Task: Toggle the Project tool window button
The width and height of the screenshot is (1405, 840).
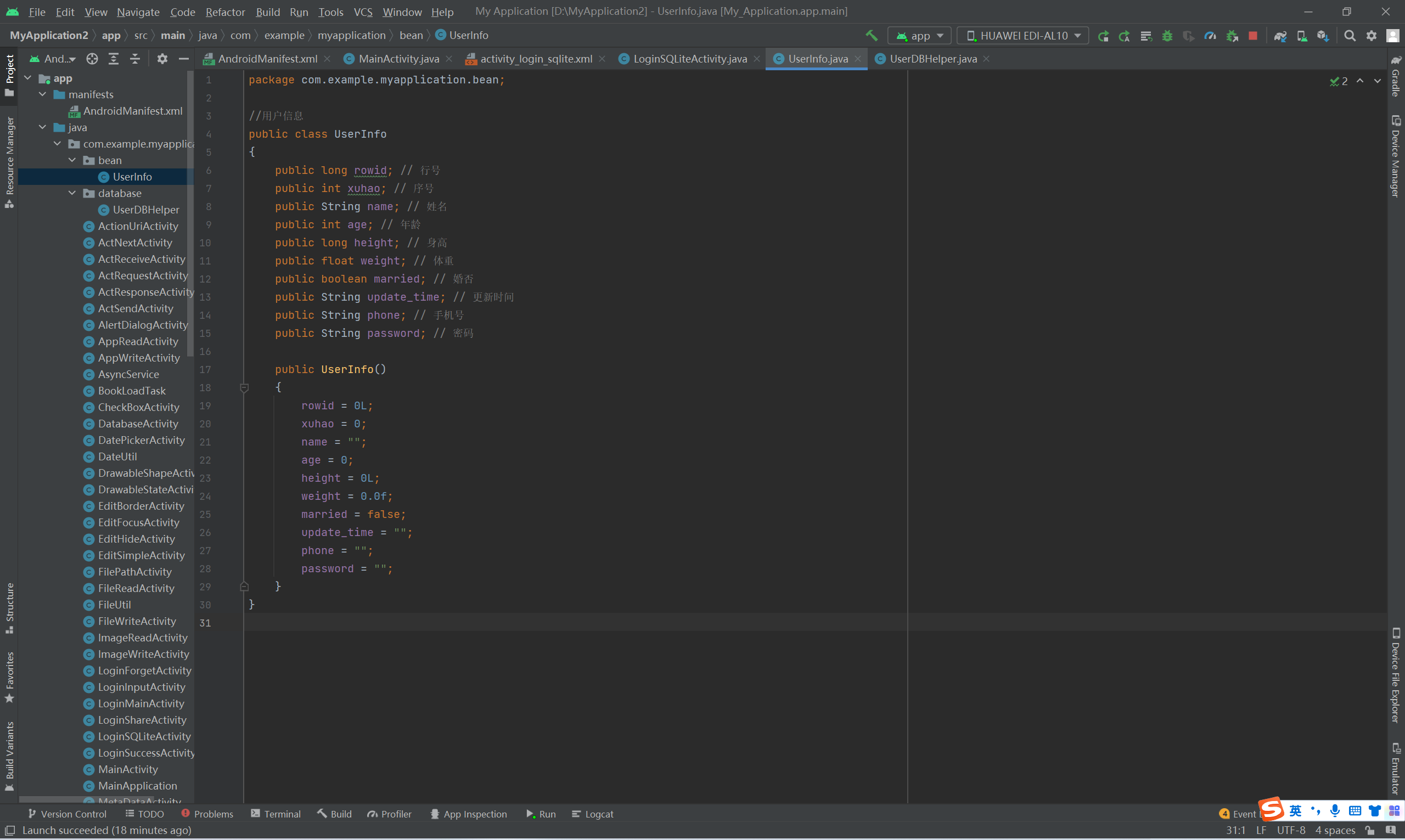Action: 9,74
